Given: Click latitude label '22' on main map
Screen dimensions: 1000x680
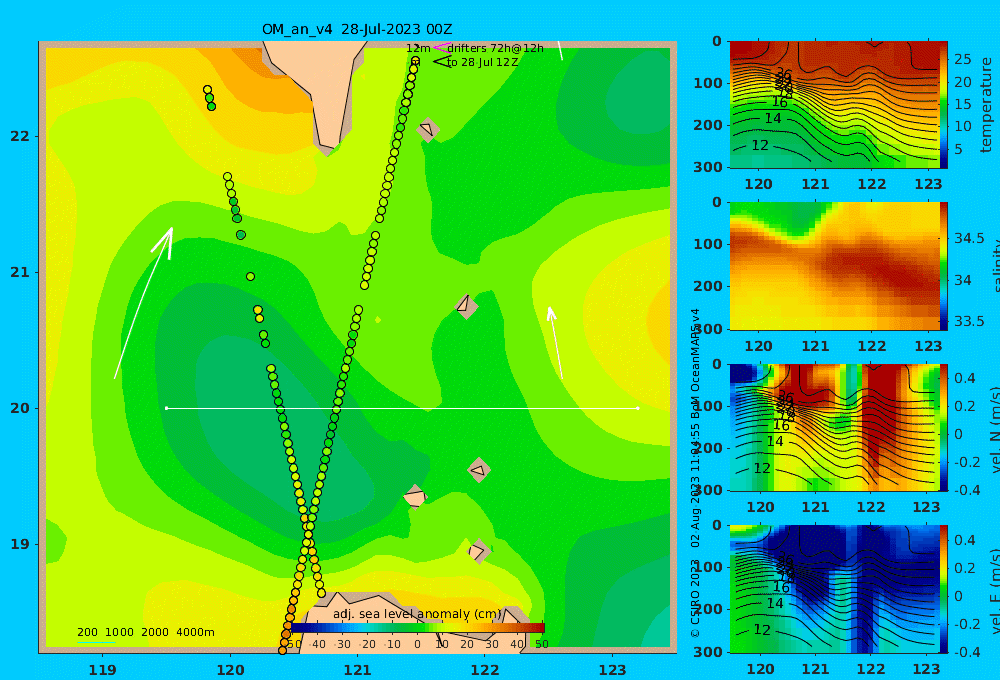Looking at the screenshot, I should pyautogui.click(x=19, y=136).
